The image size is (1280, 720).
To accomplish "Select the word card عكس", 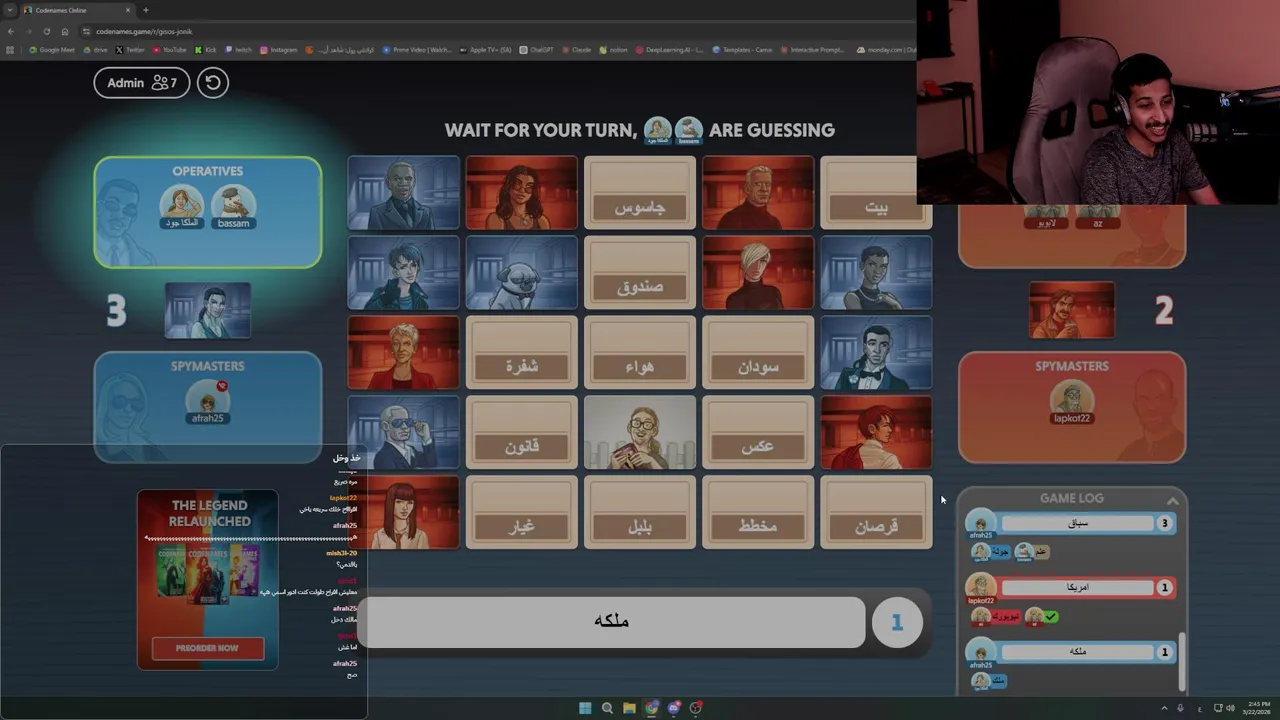I will 758,433.
